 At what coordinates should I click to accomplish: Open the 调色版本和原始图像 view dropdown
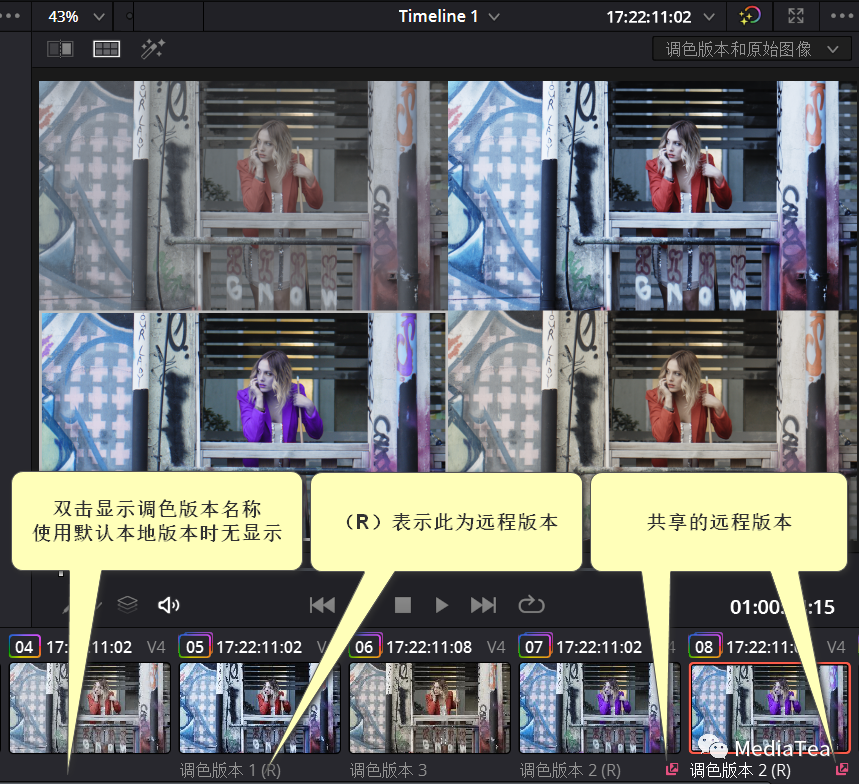pyautogui.click(x=752, y=48)
